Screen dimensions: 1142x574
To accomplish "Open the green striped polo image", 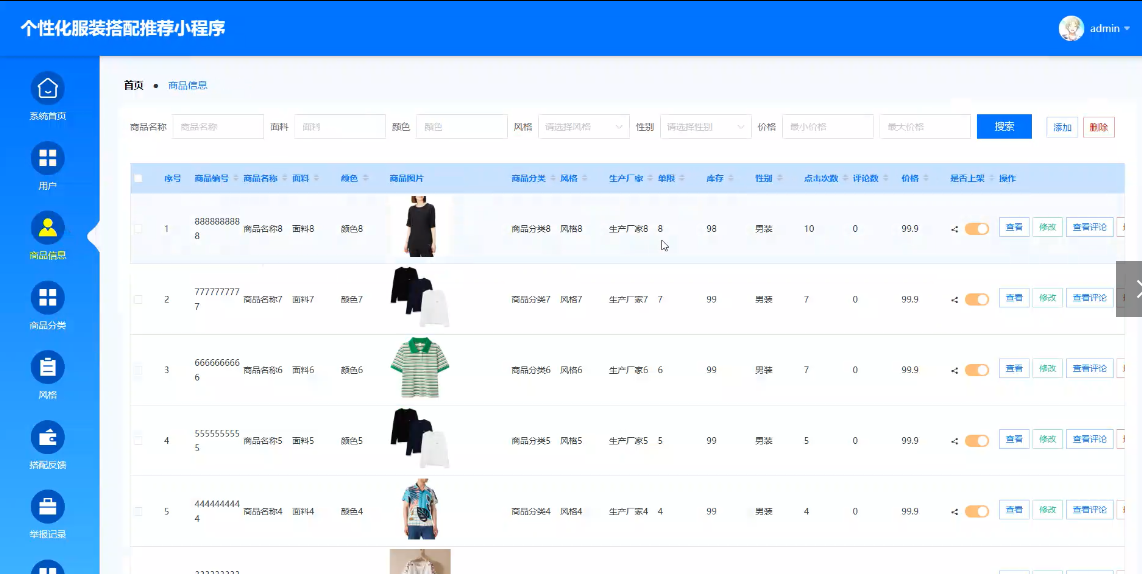I will tap(420, 367).
